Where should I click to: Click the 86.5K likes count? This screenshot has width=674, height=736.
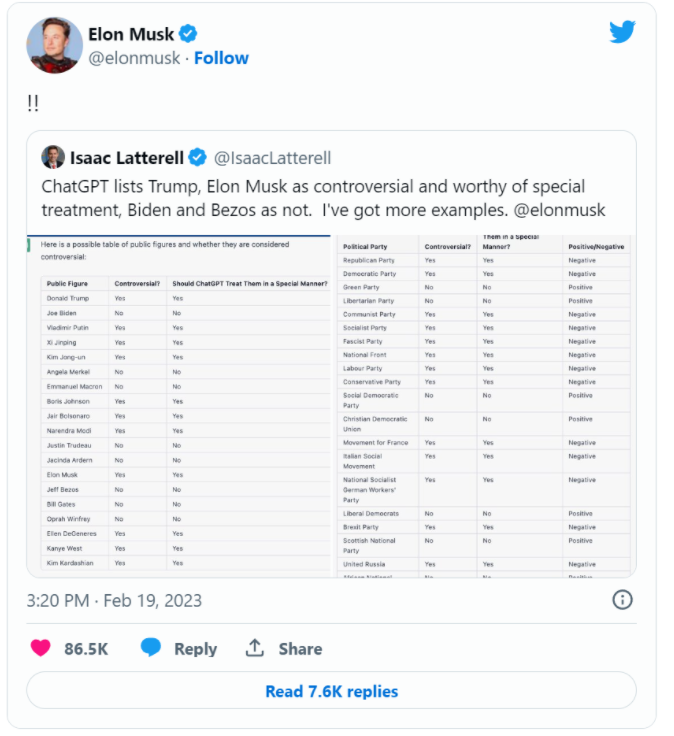[x=86, y=649]
